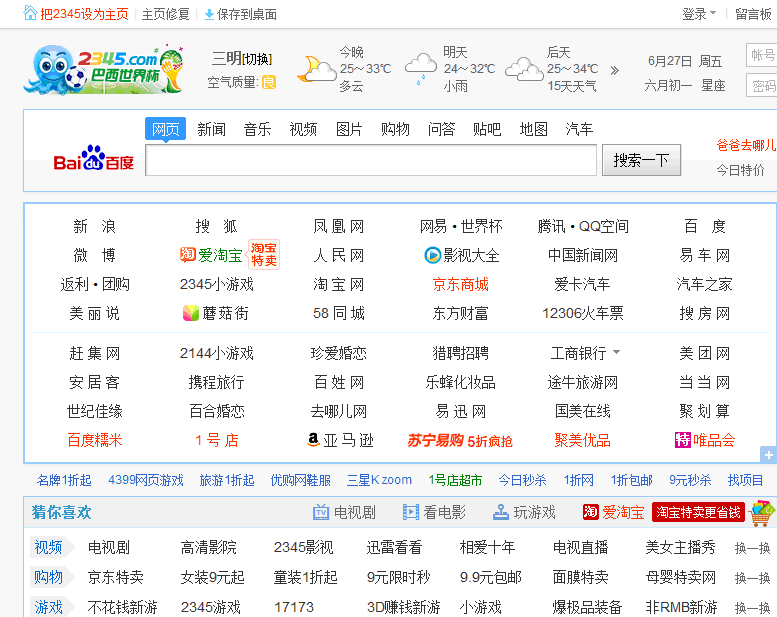Click the play icon beside 影视大全
The image size is (777, 617).
tap(433, 255)
